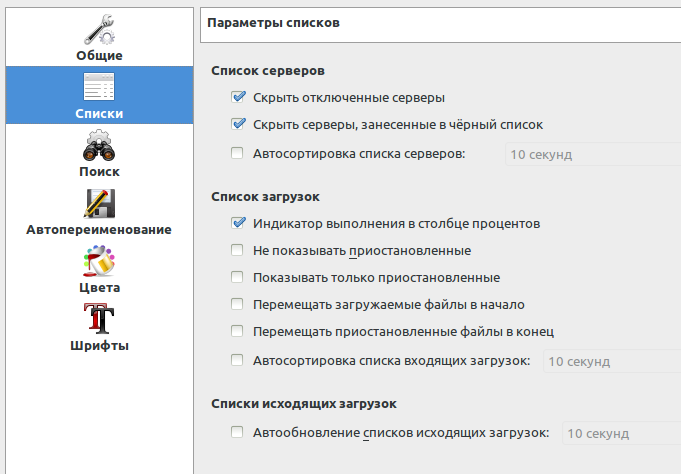
Task: Check Перемещать загружаемые файлы в начало
Action: tap(237, 304)
